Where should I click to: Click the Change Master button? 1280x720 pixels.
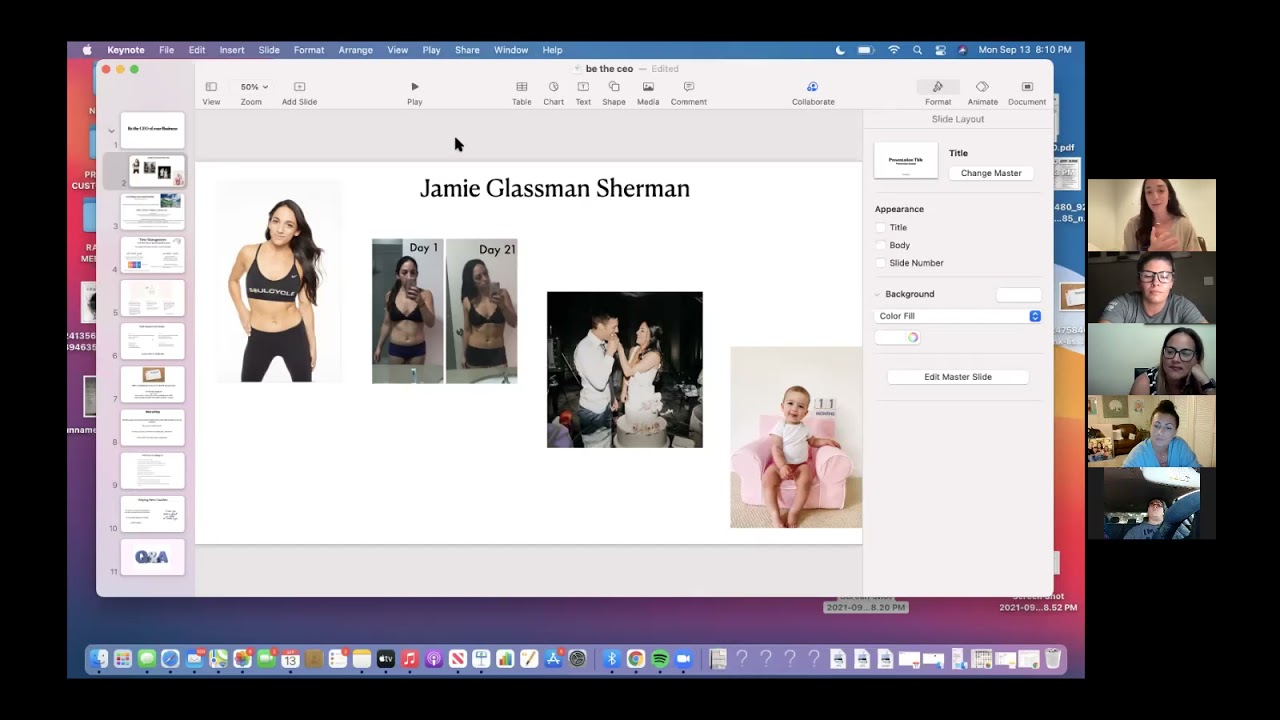991,173
